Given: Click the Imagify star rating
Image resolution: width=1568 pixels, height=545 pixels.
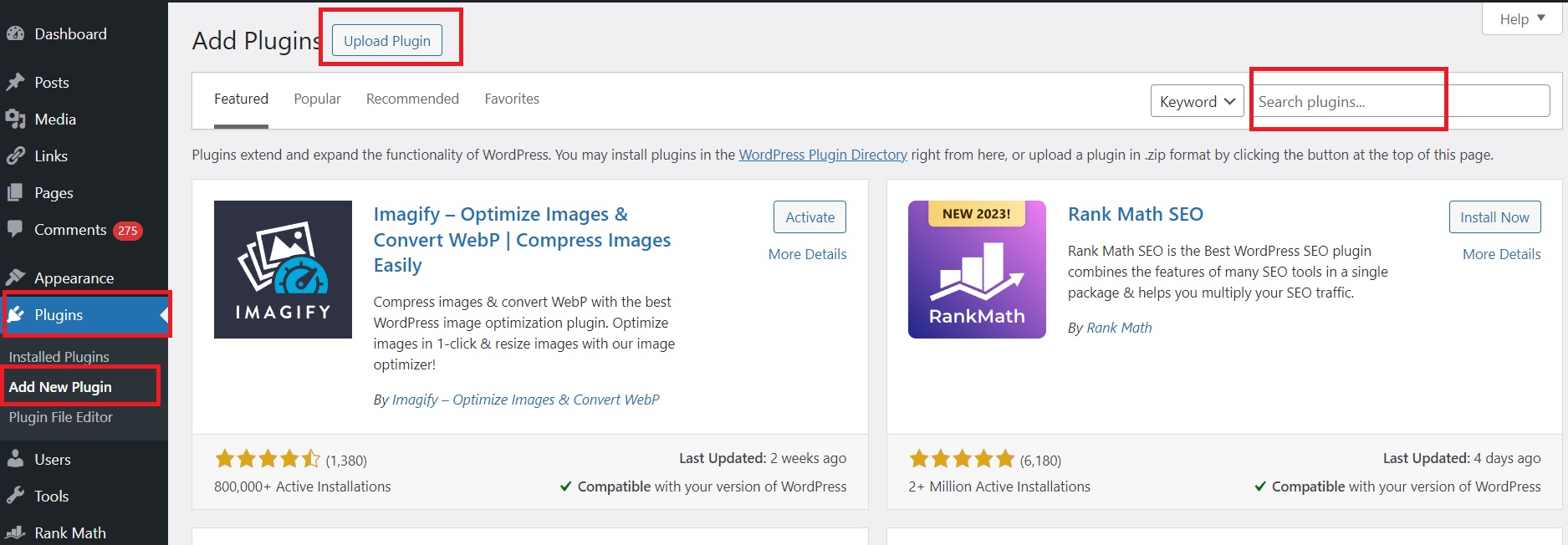Looking at the screenshot, I should click(x=268, y=459).
